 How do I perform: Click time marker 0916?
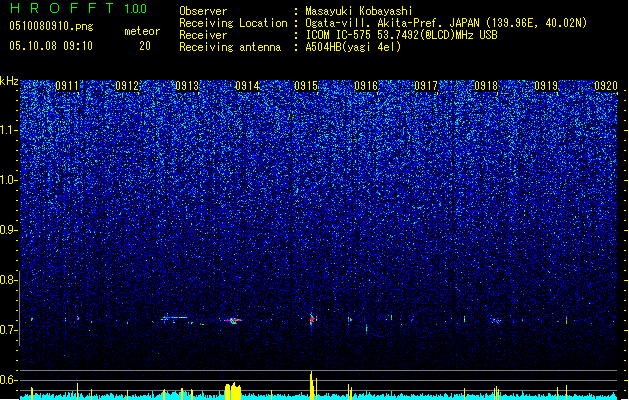366,86
